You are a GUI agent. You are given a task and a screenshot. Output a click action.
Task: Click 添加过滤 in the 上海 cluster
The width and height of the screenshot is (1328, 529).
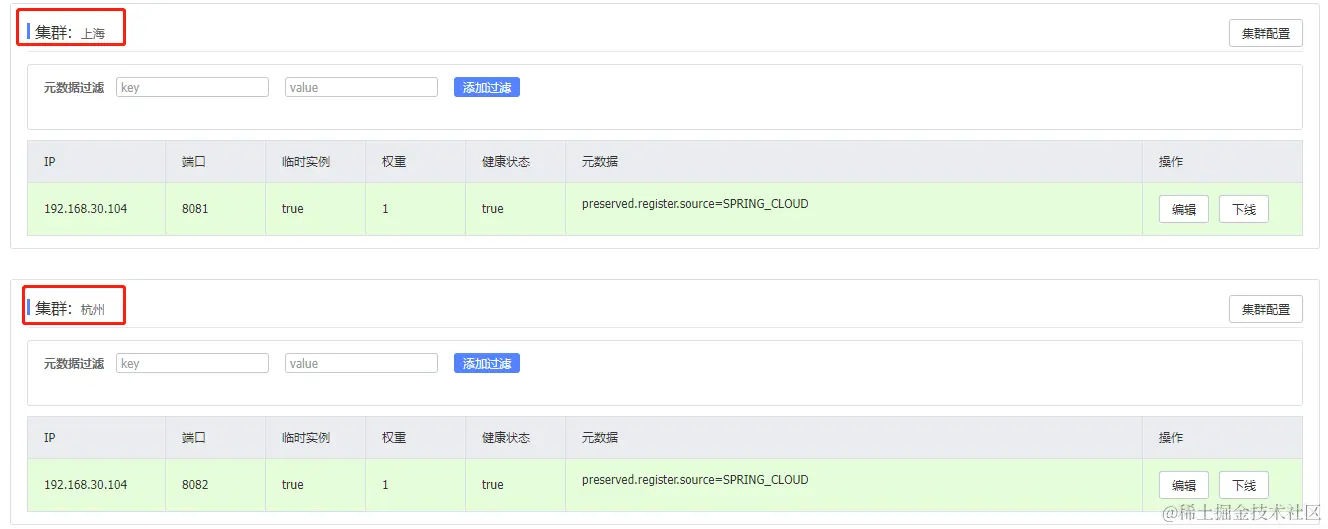tap(487, 87)
